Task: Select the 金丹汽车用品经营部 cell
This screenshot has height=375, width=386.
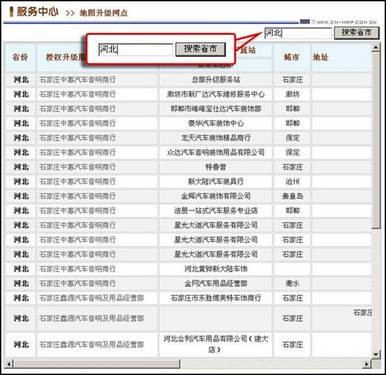Action: [216, 283]
